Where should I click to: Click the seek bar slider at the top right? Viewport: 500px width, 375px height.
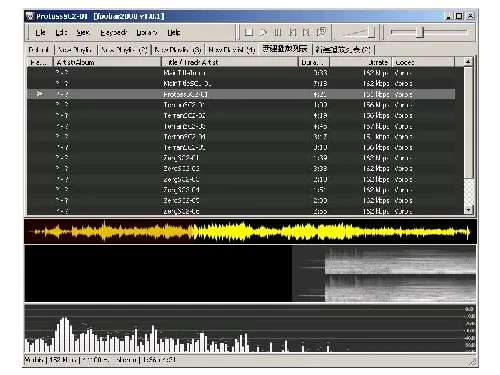429,32
